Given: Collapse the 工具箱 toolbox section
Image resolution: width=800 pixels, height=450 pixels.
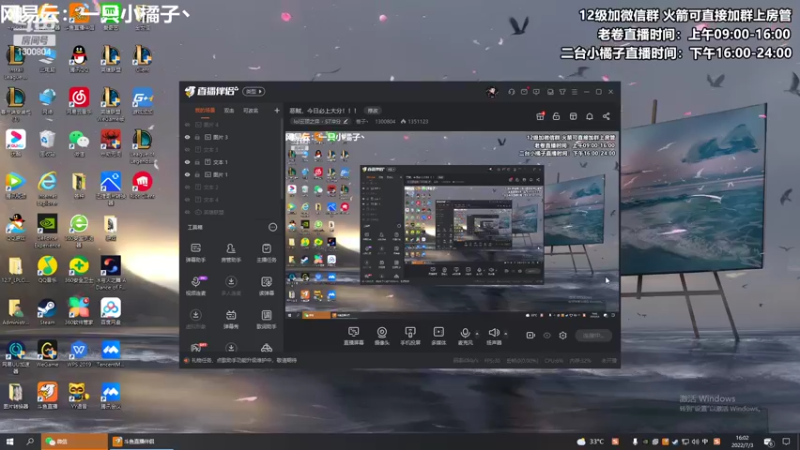Looking at the screenshot, I should coord(273,227).
